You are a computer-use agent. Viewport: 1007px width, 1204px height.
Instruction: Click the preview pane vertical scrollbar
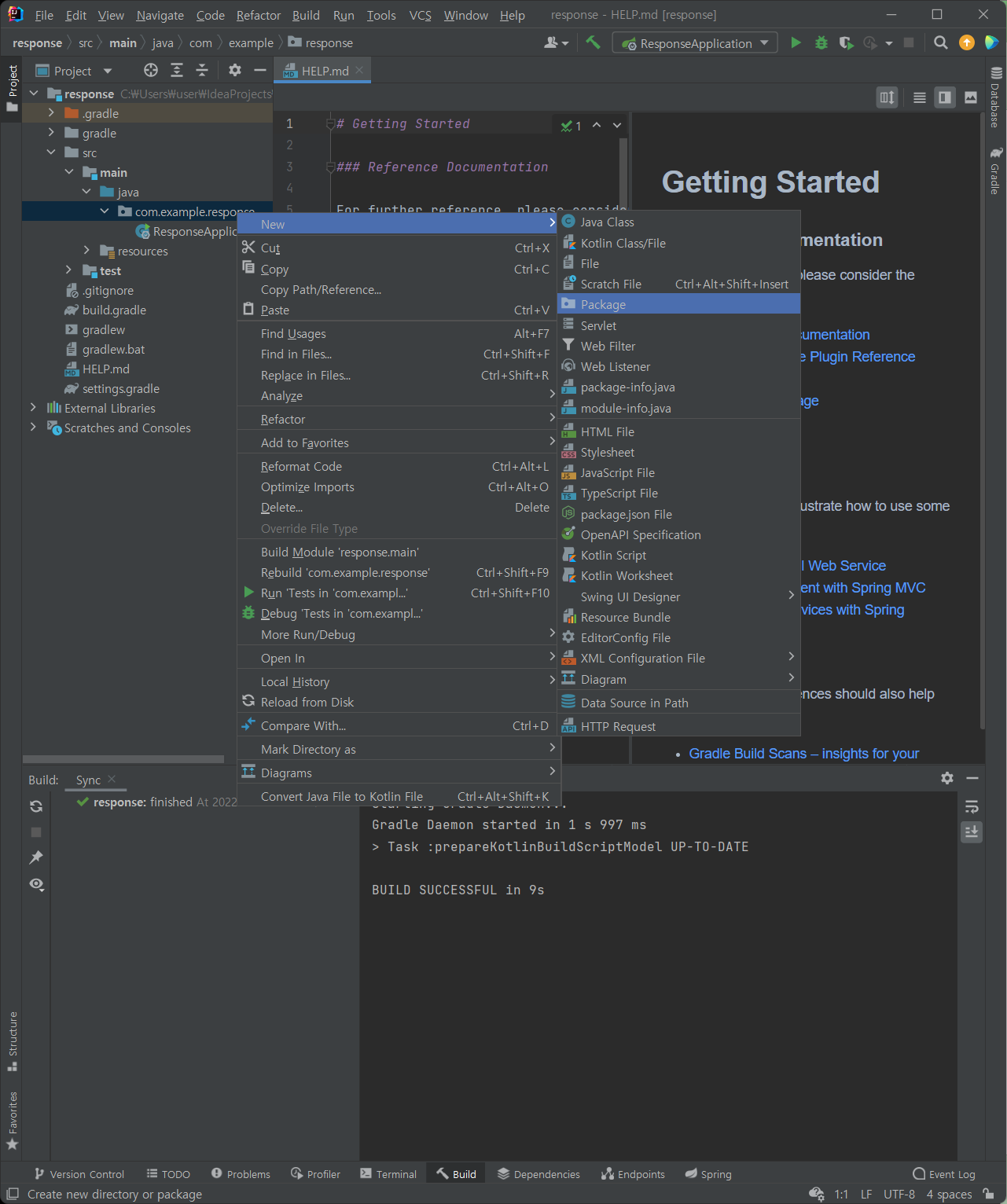pyautogui.click(x=983, y=420)
